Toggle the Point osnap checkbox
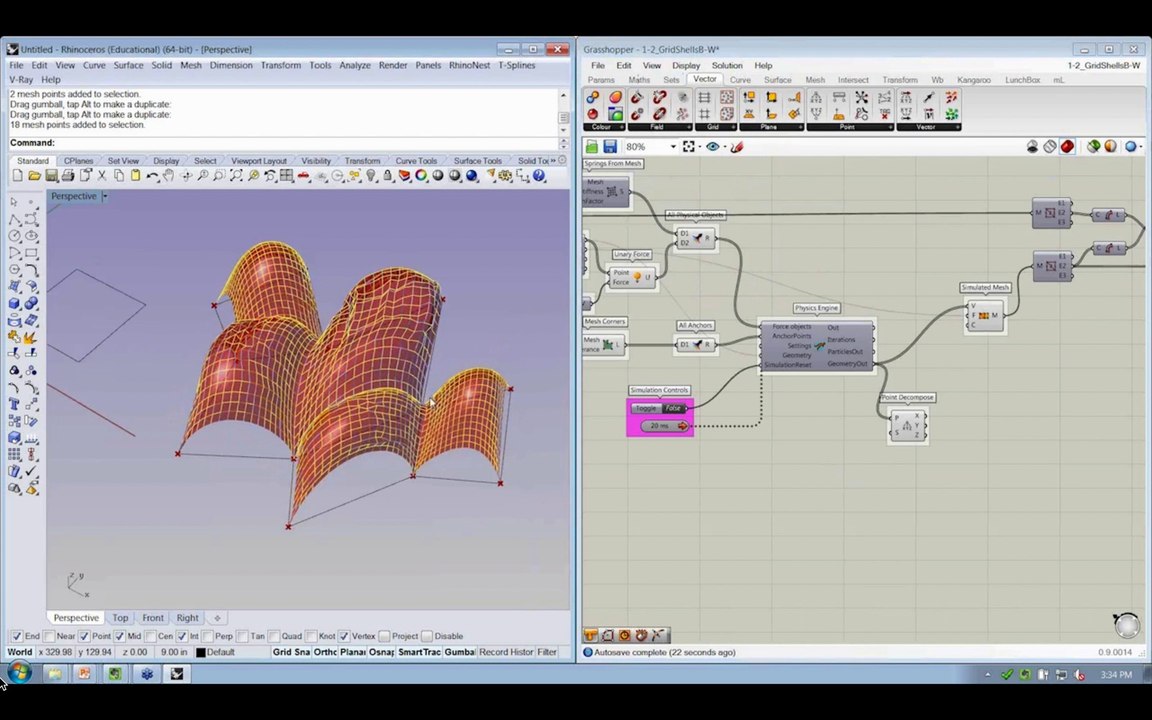 84,636
